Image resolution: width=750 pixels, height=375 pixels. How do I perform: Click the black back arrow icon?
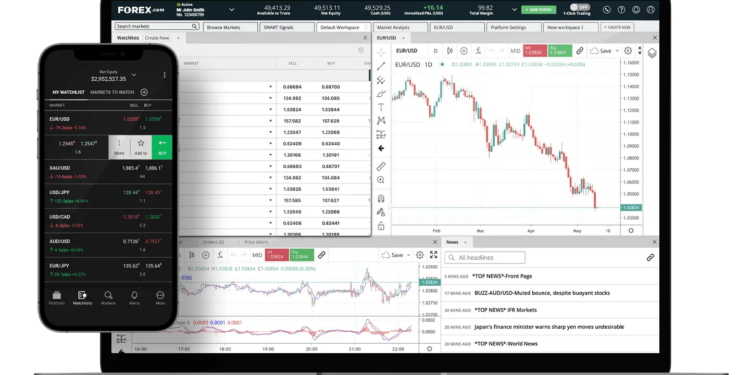[x=381, y=148]
